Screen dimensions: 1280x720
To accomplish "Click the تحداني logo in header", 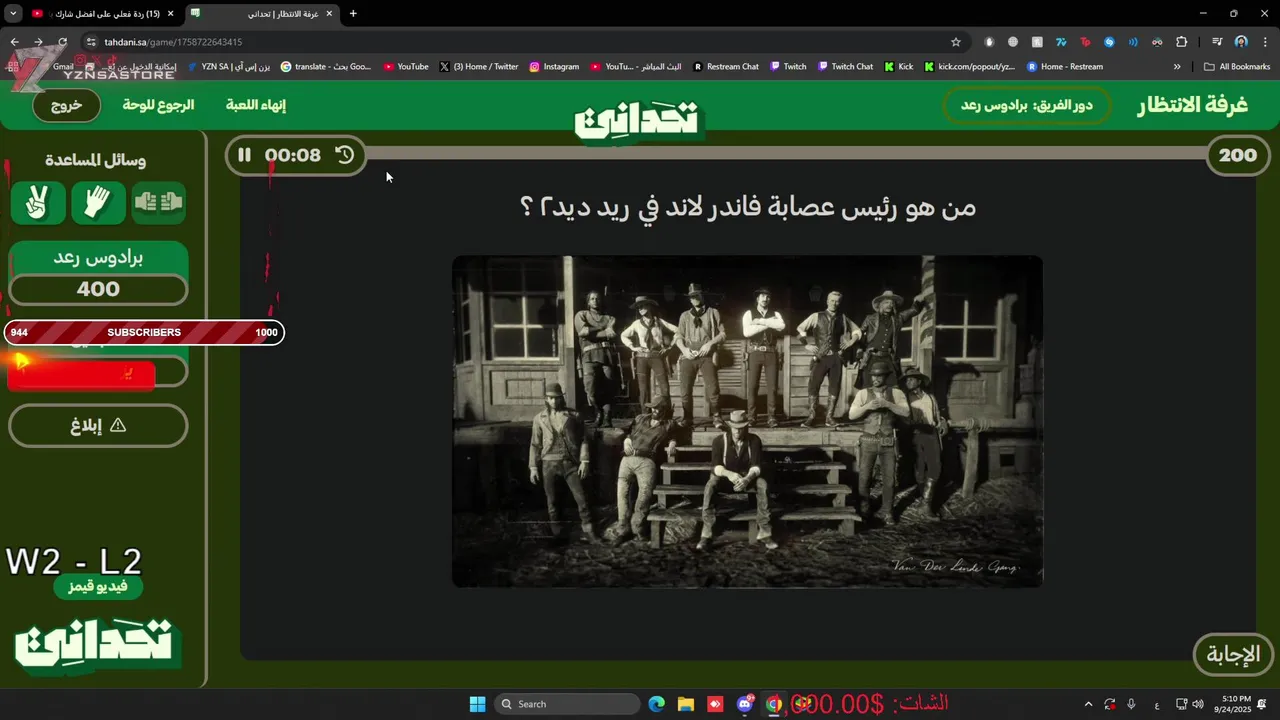I will (x=639, y=121).
